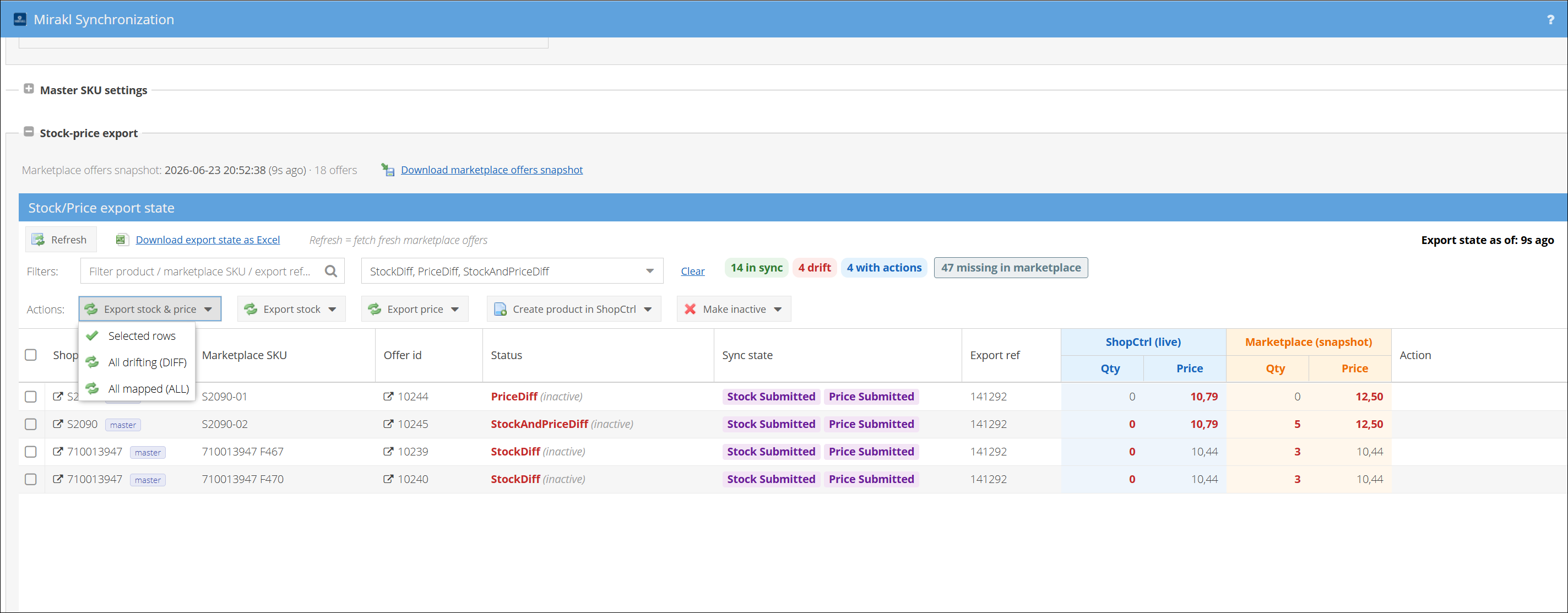Image resolution: width=1568 pixels, height=613 pixels.
Task: Open product link icon in F467 row
Action: (58, 451)
